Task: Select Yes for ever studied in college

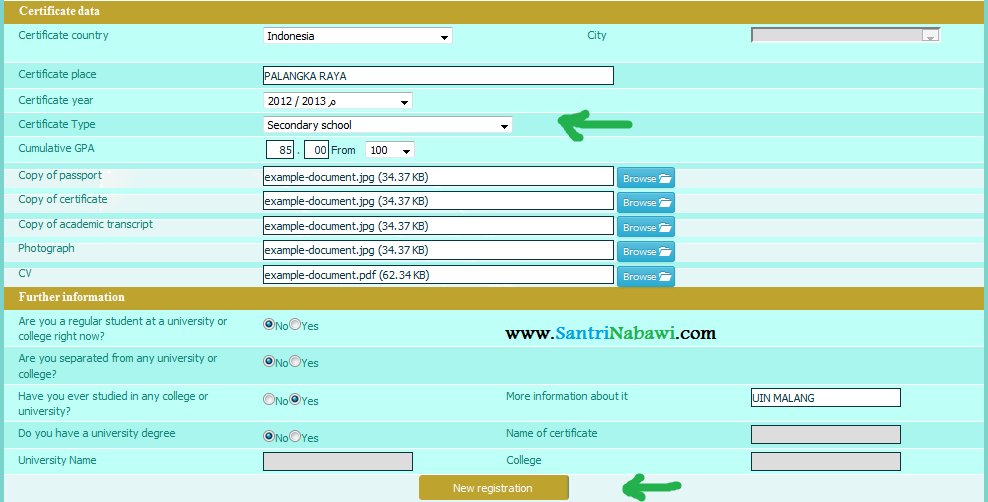Action: point(295,399)
